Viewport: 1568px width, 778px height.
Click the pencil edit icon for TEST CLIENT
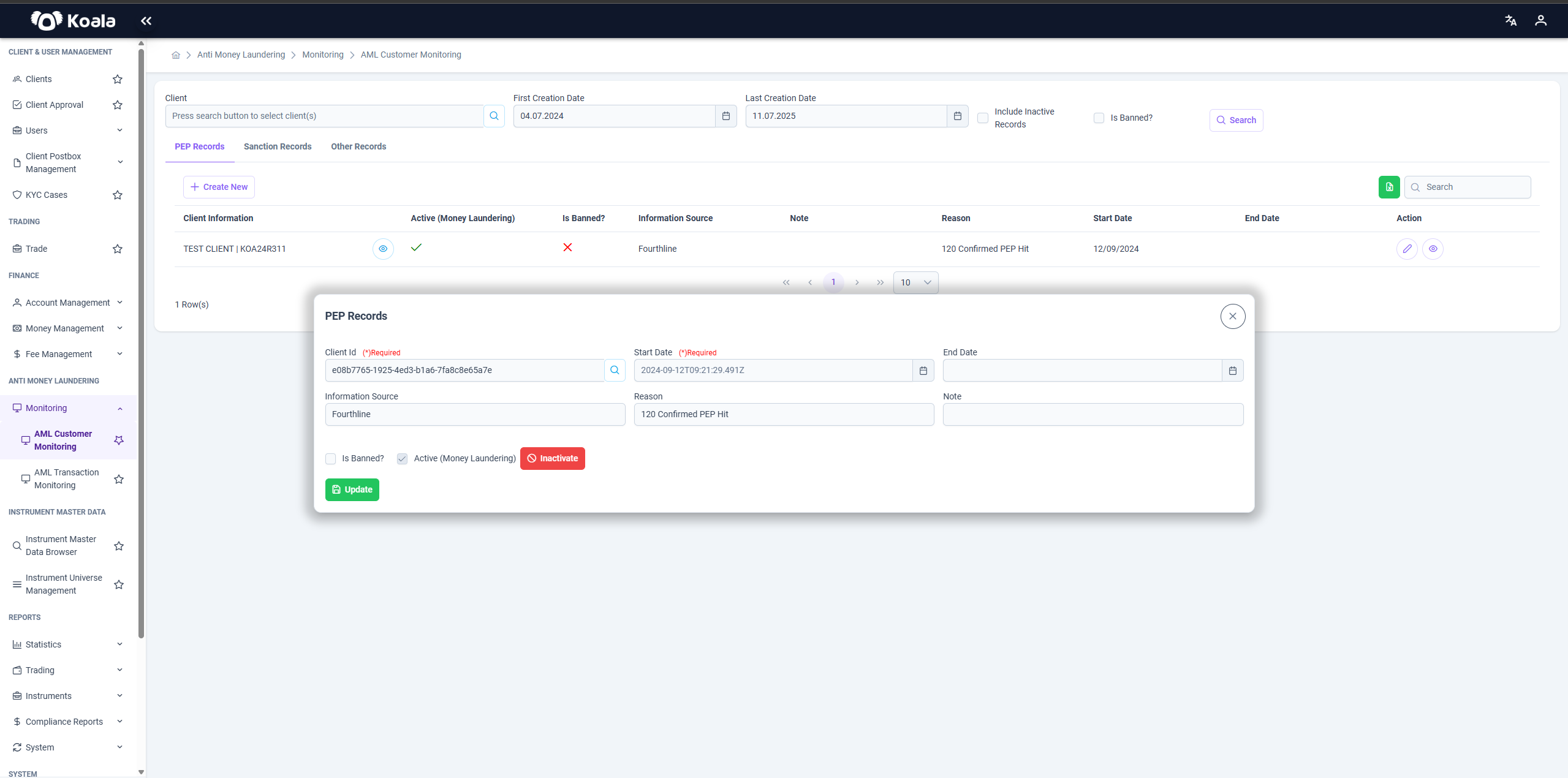1407,249
